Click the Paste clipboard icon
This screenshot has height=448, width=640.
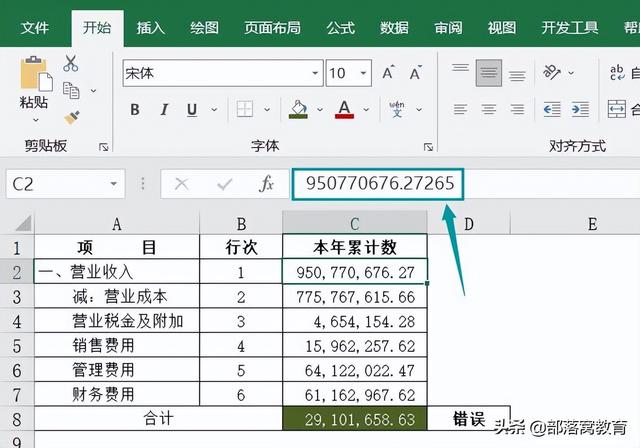36,74
